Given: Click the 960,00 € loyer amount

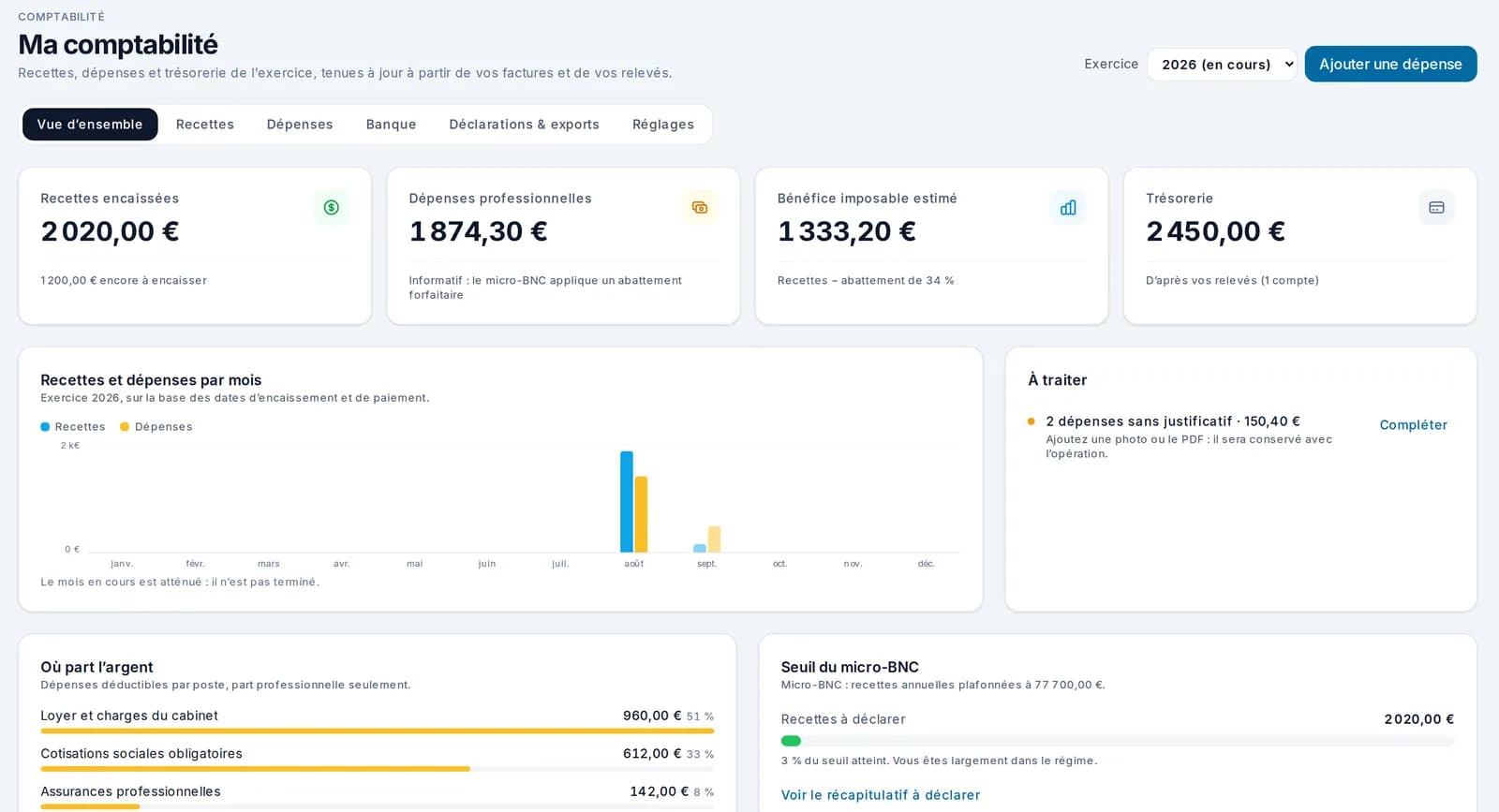Looking at the screenshot, I should [652, 716].
